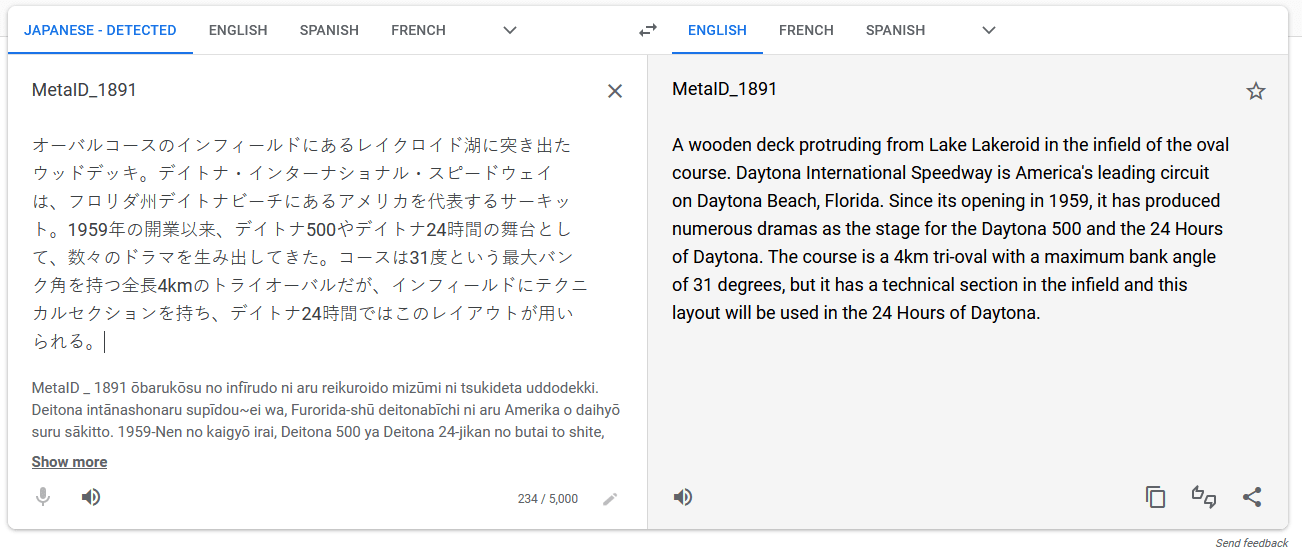Click the romanized transliteration text
This screenshot has width=1302, height=559.
pos(326,409)
